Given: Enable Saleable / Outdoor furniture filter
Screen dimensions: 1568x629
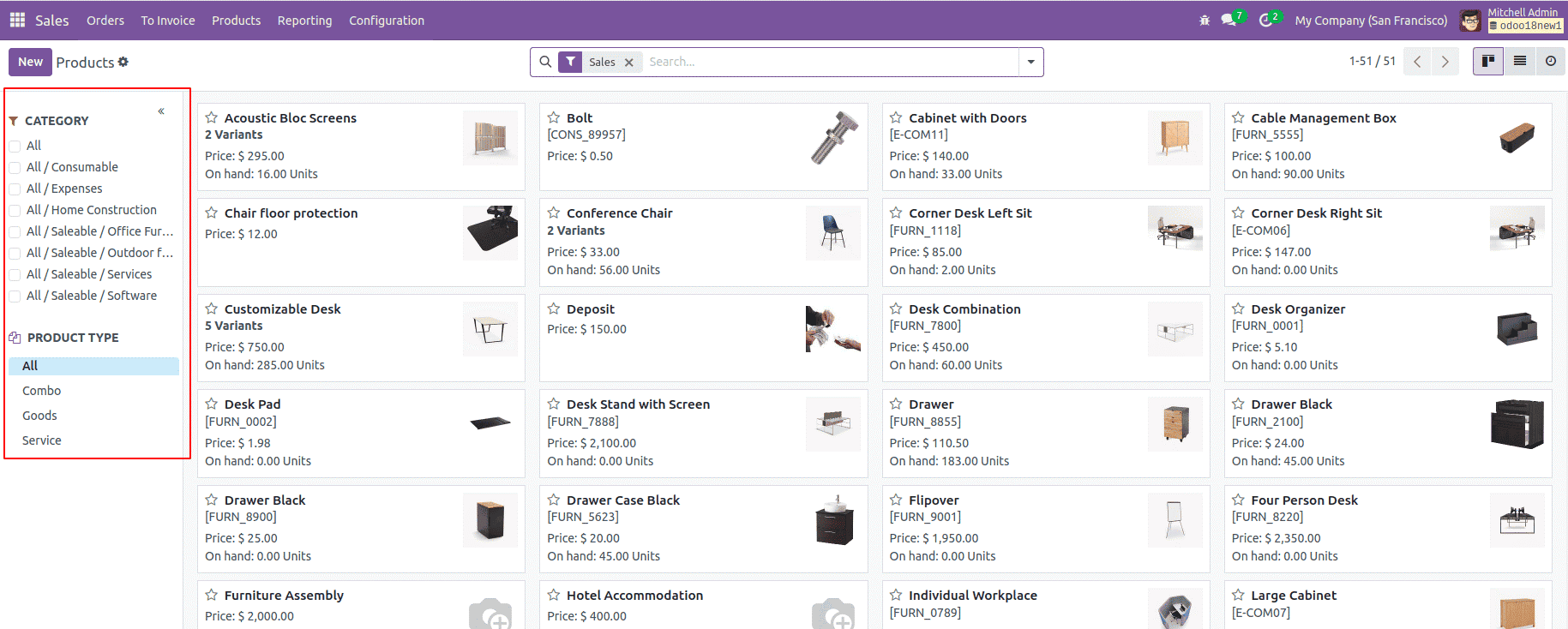Looking at the screenshot, I should coord(15,254).
